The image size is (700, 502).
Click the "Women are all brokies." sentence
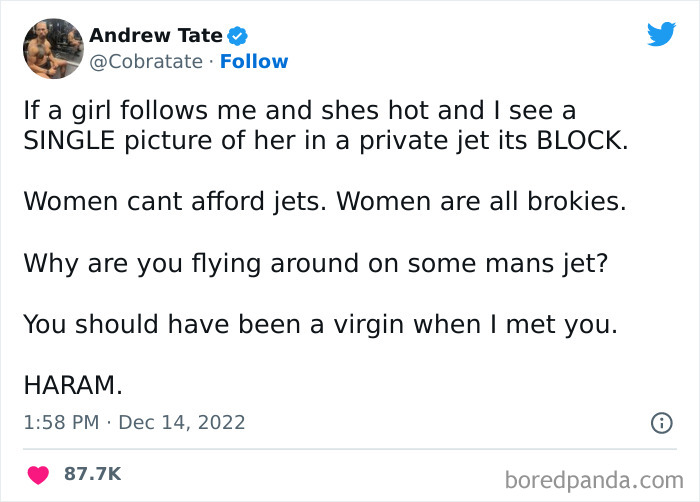point(481,201)
